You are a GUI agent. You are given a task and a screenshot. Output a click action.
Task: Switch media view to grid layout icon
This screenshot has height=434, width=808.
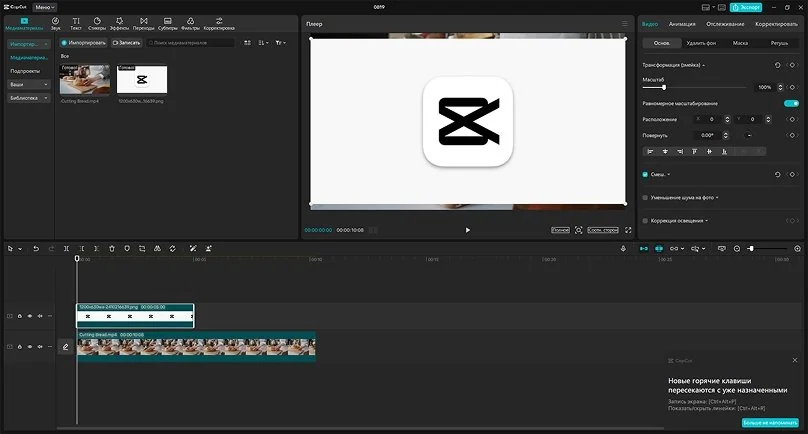[247, 43]
